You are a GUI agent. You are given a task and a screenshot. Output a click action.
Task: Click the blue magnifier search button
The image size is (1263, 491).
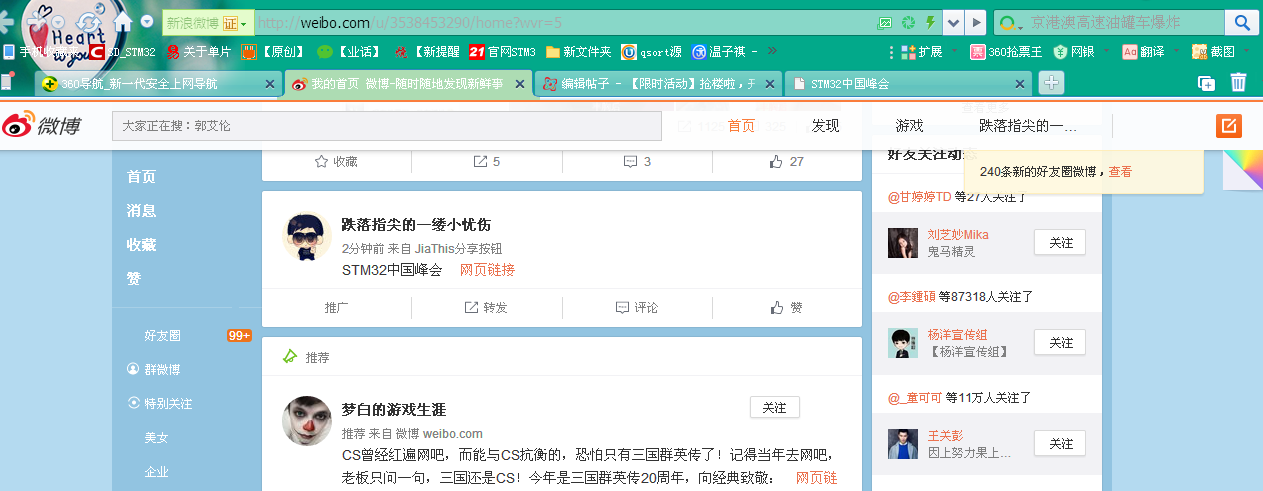tap(1242, 22)
